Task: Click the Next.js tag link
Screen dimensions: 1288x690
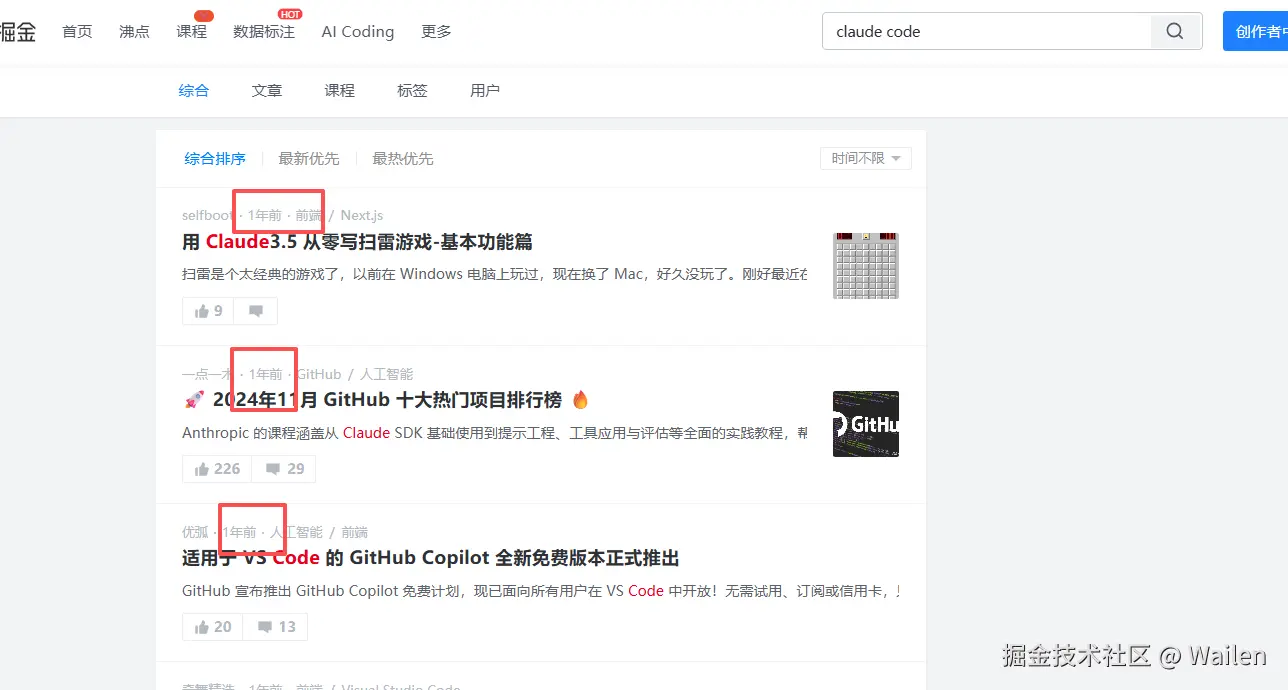Action: point(362,215)
